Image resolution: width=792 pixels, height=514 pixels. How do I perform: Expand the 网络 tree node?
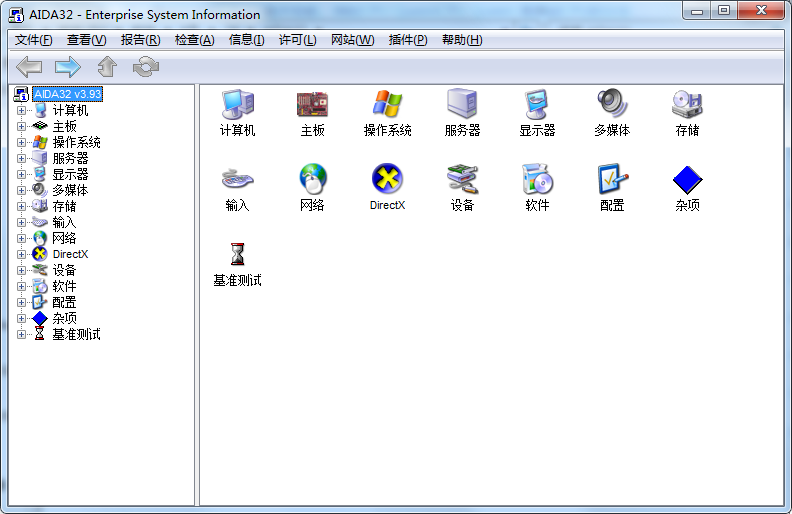pos(21,238)
